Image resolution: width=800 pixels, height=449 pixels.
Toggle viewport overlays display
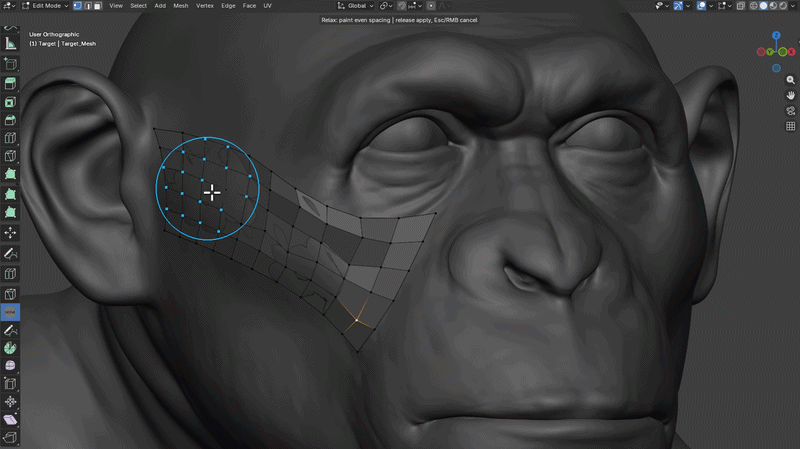(702, 6)
